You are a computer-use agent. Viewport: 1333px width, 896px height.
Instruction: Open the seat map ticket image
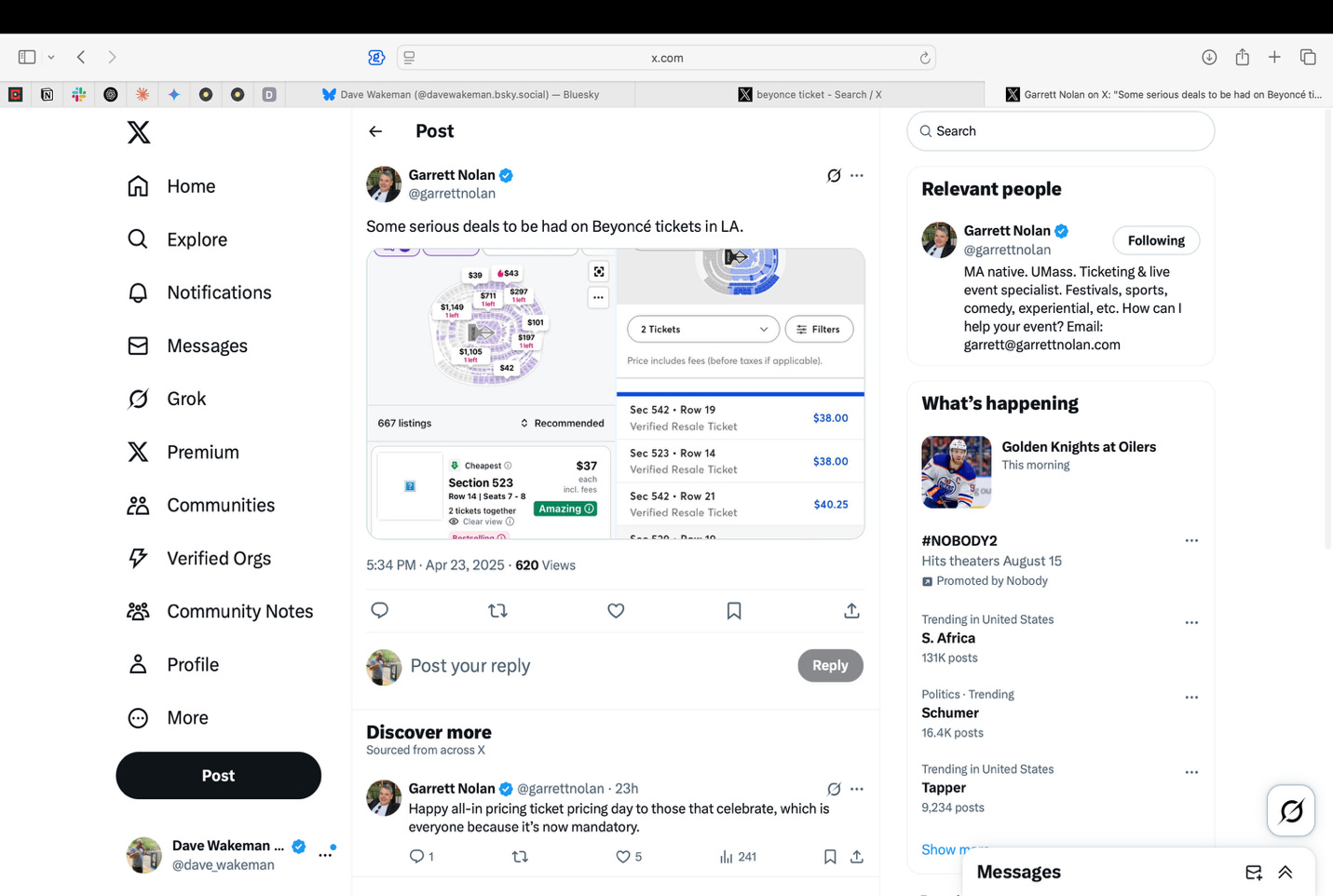point(490,394)
